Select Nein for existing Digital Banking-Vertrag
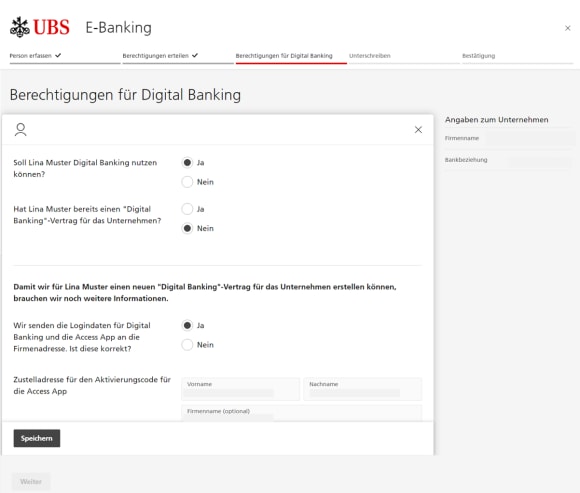 [187, 228]
